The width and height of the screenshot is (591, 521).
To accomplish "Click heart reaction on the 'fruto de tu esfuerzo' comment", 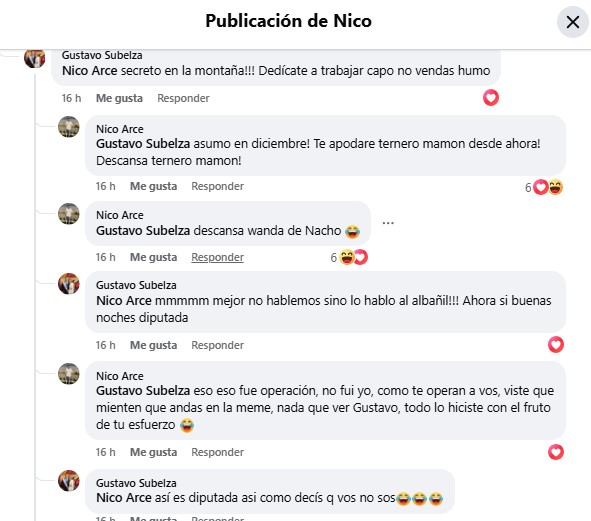I will [556, 452].
